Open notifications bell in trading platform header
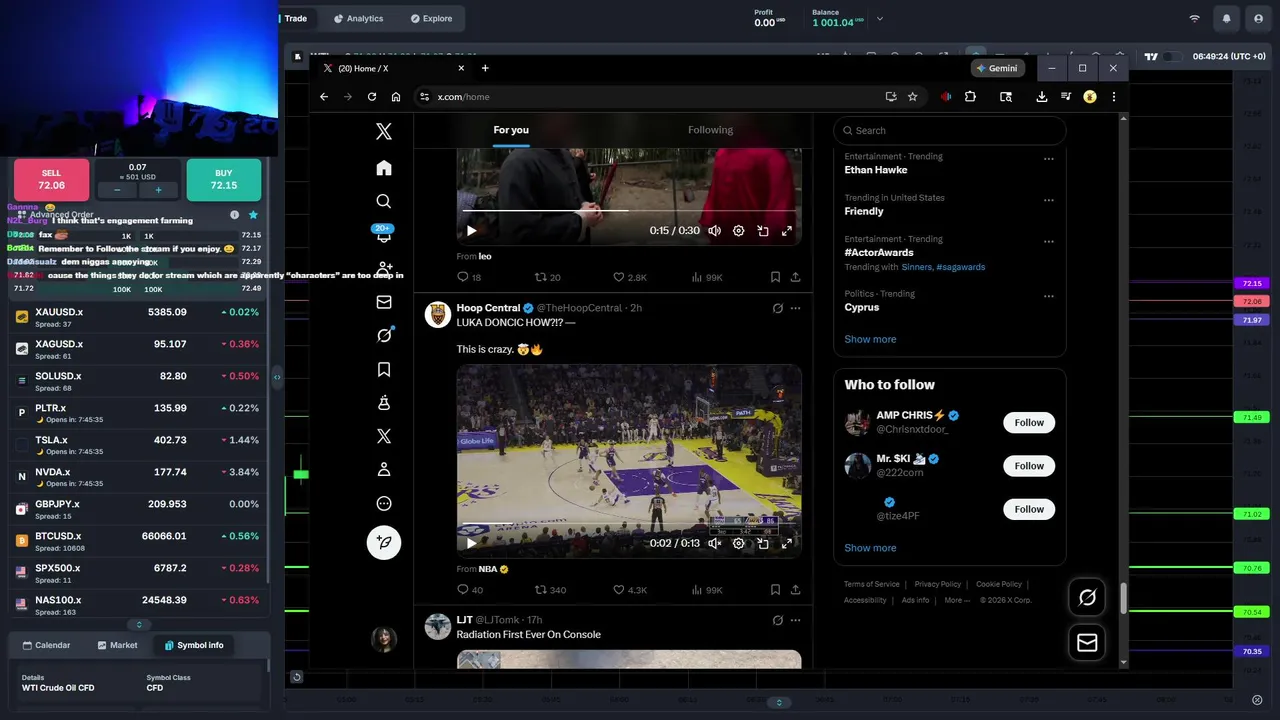1280x720 pixels. pos(1226,18)
